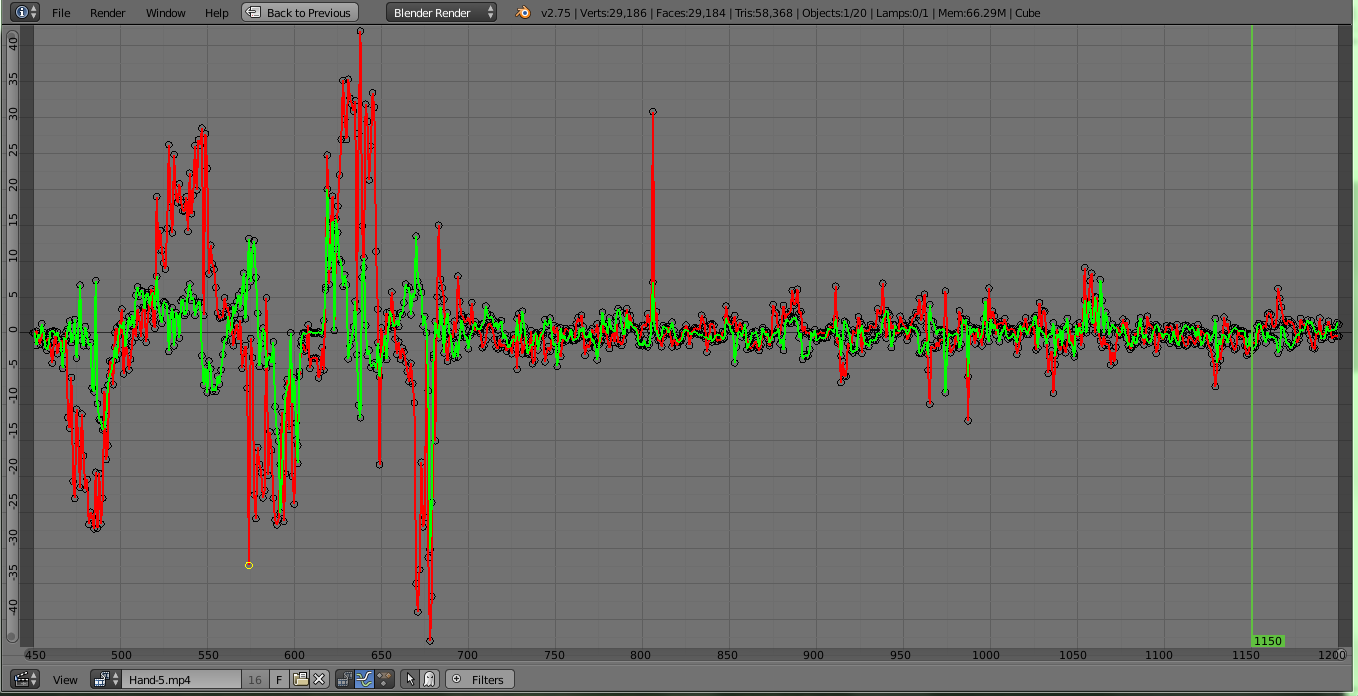Open the View menu in clip editor
Viewport: 1358px width, 696px height.
tap(65, 680)
